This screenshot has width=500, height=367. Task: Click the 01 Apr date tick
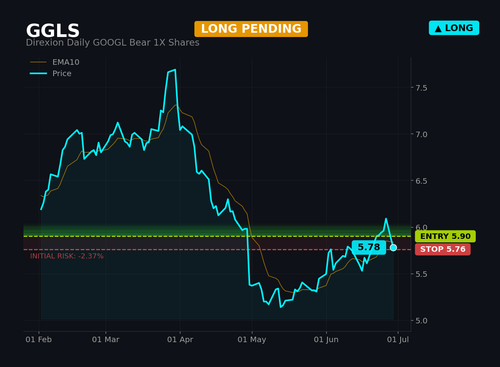click(180, 339)
